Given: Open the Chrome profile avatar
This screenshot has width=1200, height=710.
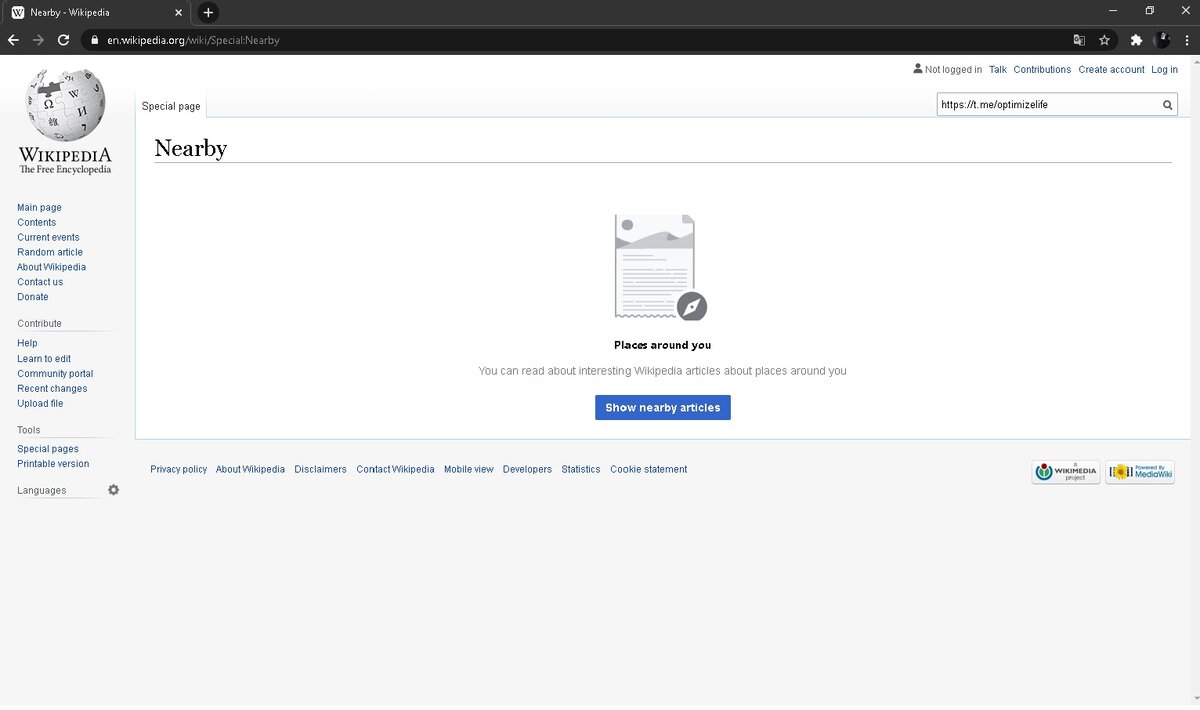Looking at the screenshot, I should click(x=1162, y=40).
